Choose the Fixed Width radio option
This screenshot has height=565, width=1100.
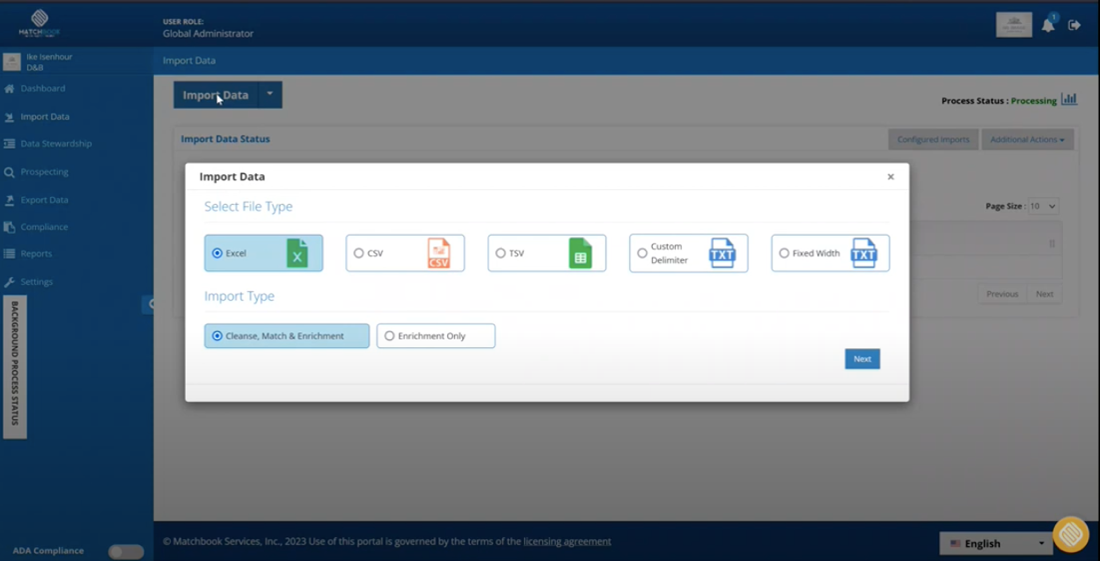[784, 253]
